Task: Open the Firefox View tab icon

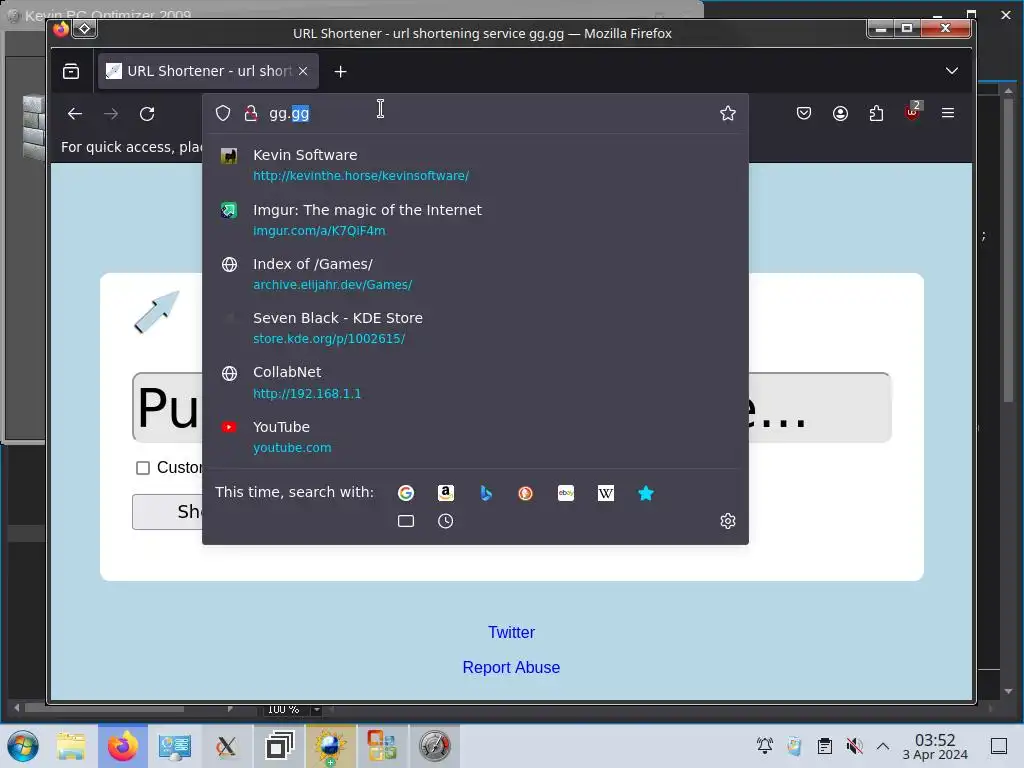Action: point(71,71)
